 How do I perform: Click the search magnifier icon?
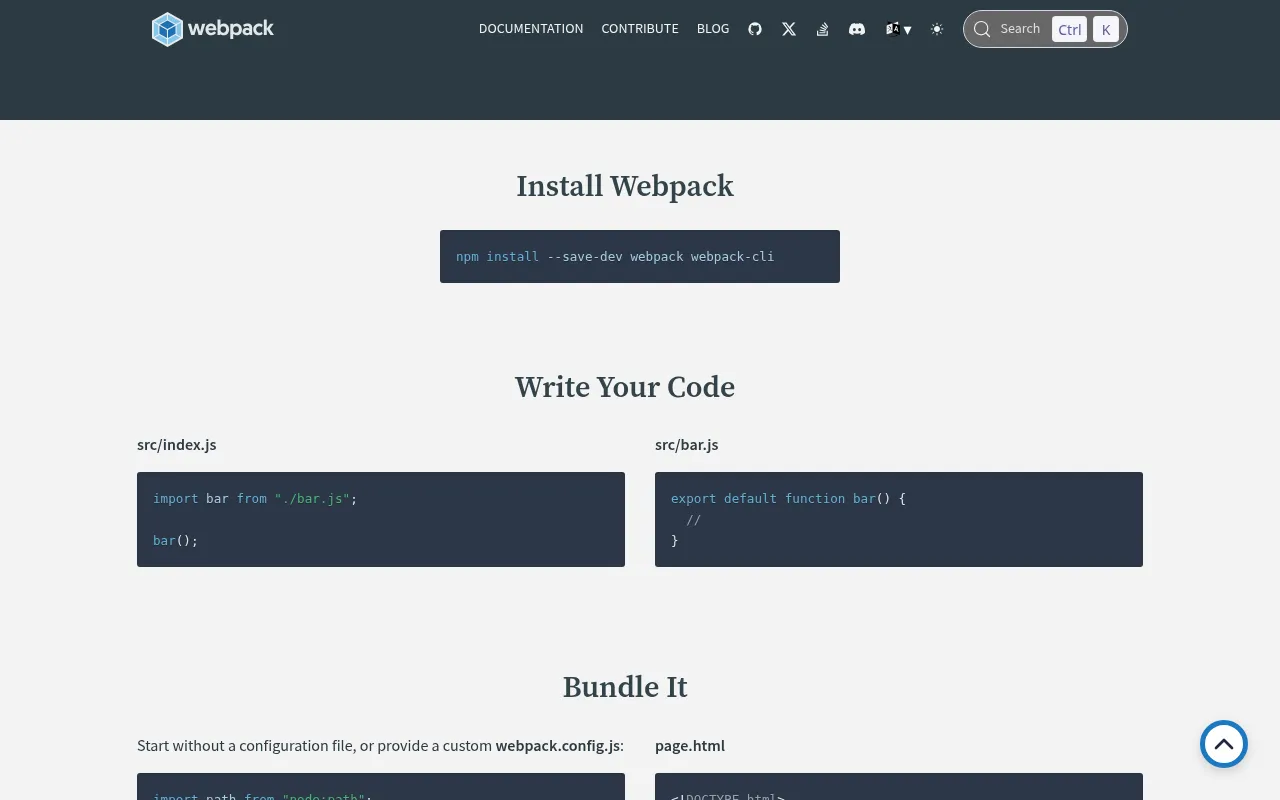982,29
